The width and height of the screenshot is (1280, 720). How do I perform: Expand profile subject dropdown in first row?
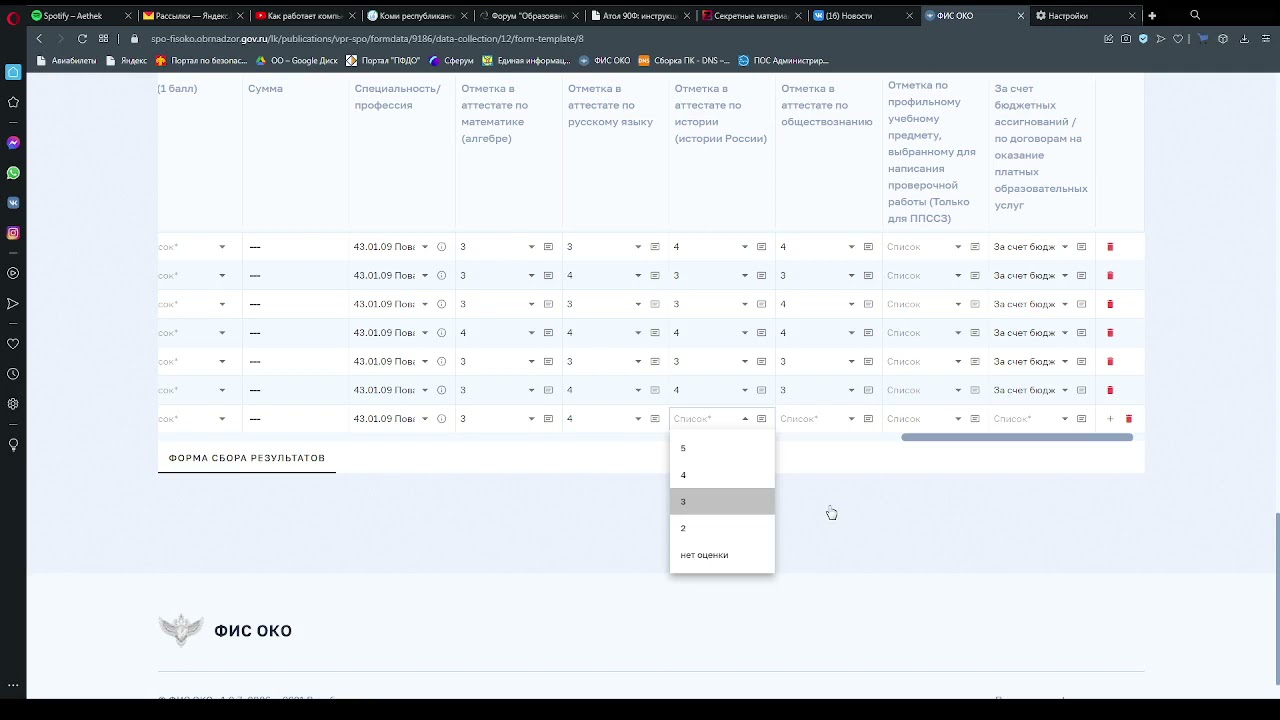[958, 247]
